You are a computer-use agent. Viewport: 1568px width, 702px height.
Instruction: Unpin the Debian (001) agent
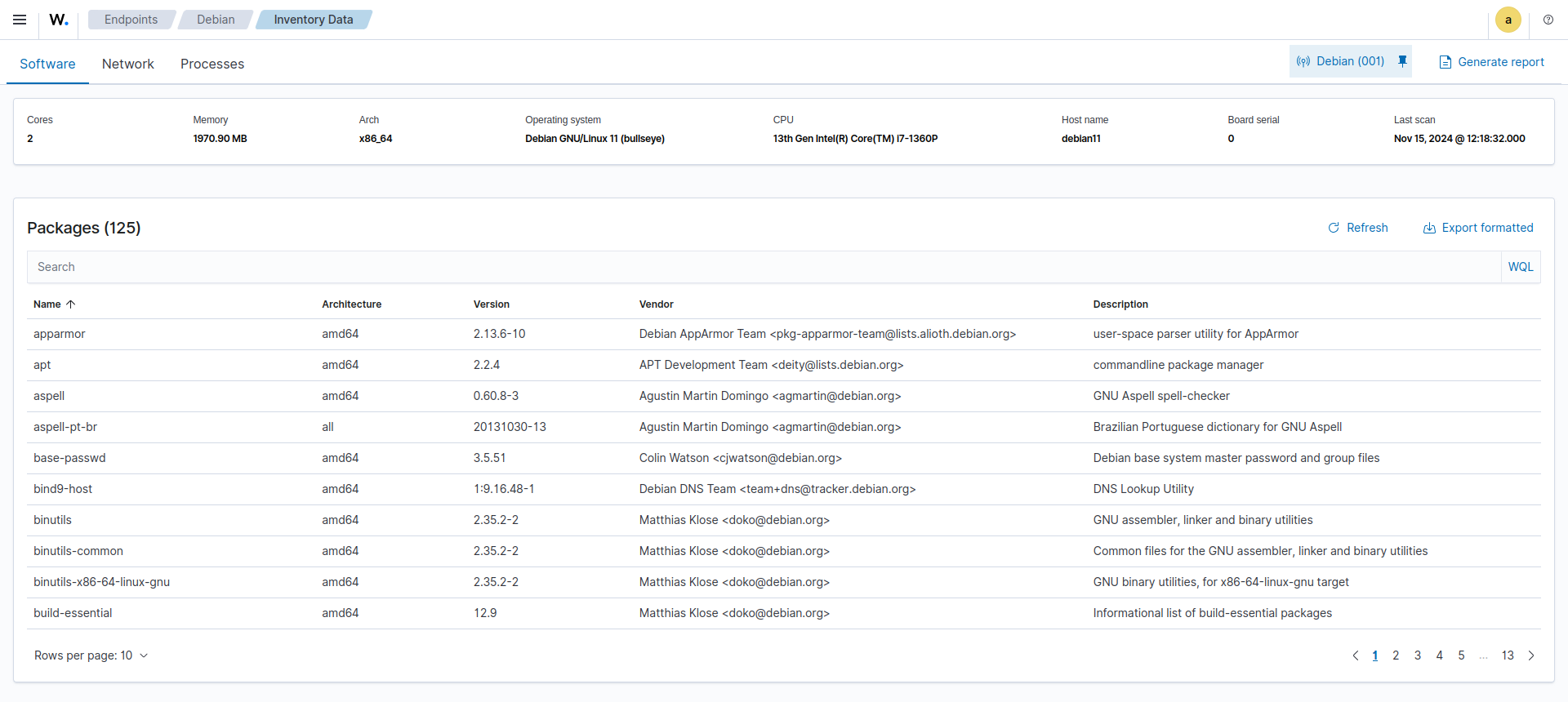(x=1402, y=61)
